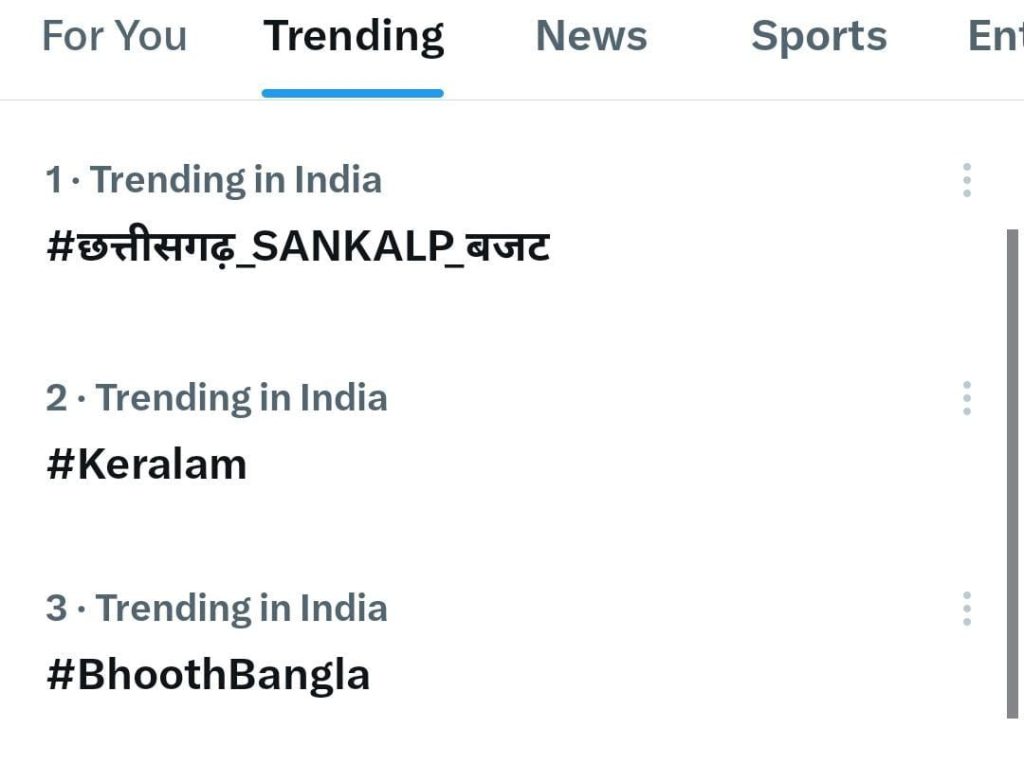The image size is (1024, 783).
Task: Click the partially visible Entertainment tab
Action: point(995,37)
